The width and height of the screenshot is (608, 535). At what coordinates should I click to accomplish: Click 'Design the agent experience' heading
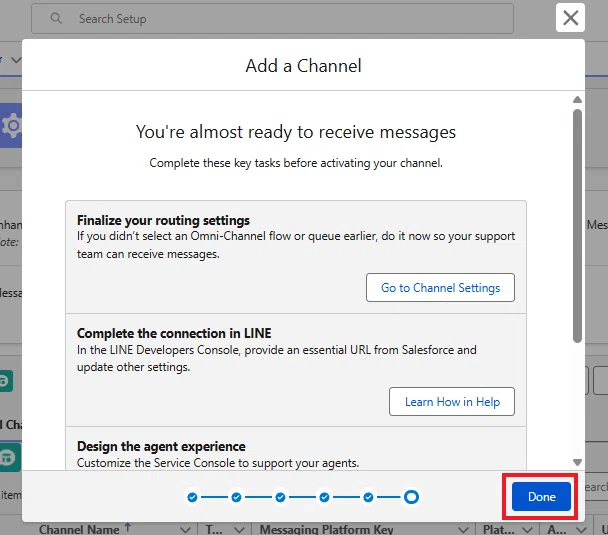point(161,446)
